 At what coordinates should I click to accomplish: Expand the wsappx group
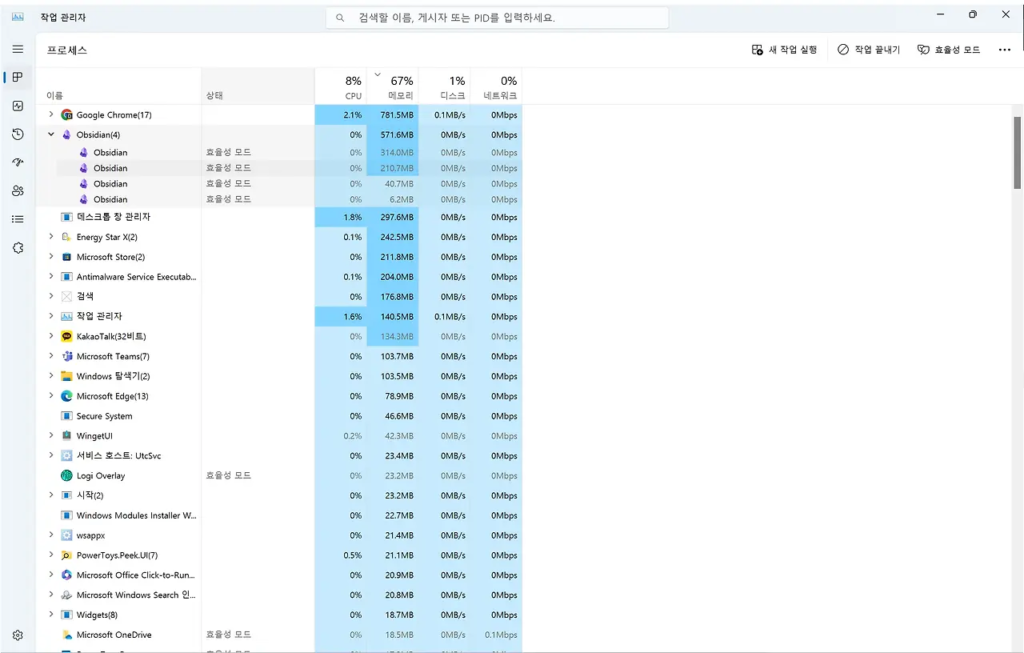coord(51,535)
